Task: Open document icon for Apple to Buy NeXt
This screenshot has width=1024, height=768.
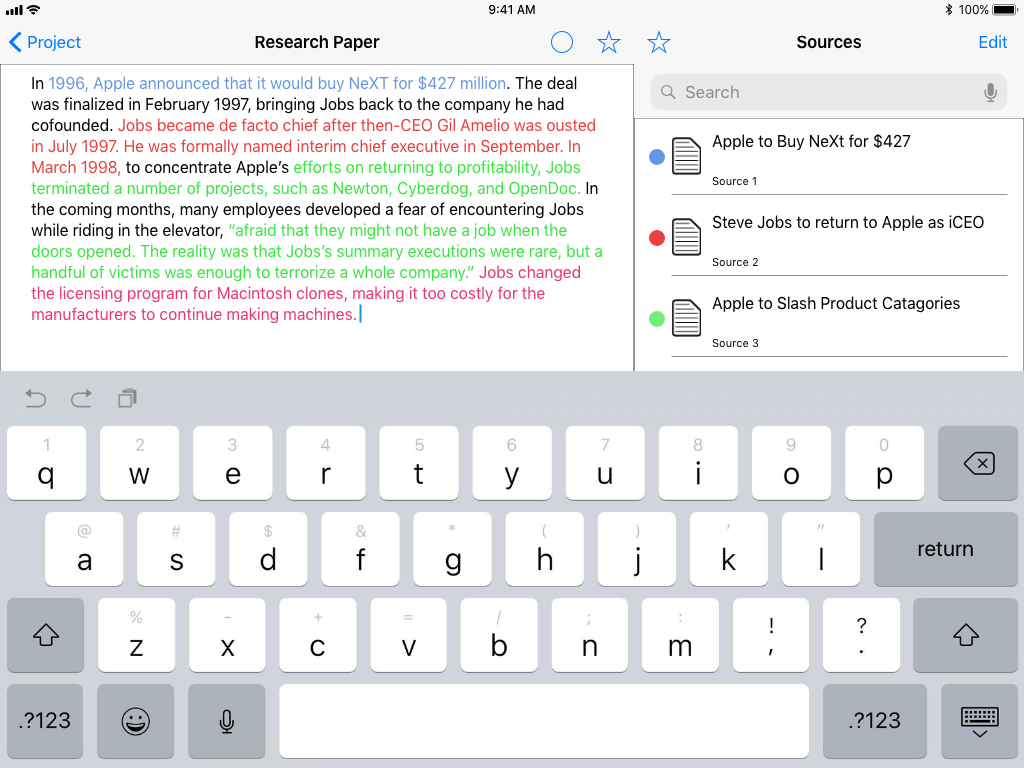Action: click(x=686, y=156)
